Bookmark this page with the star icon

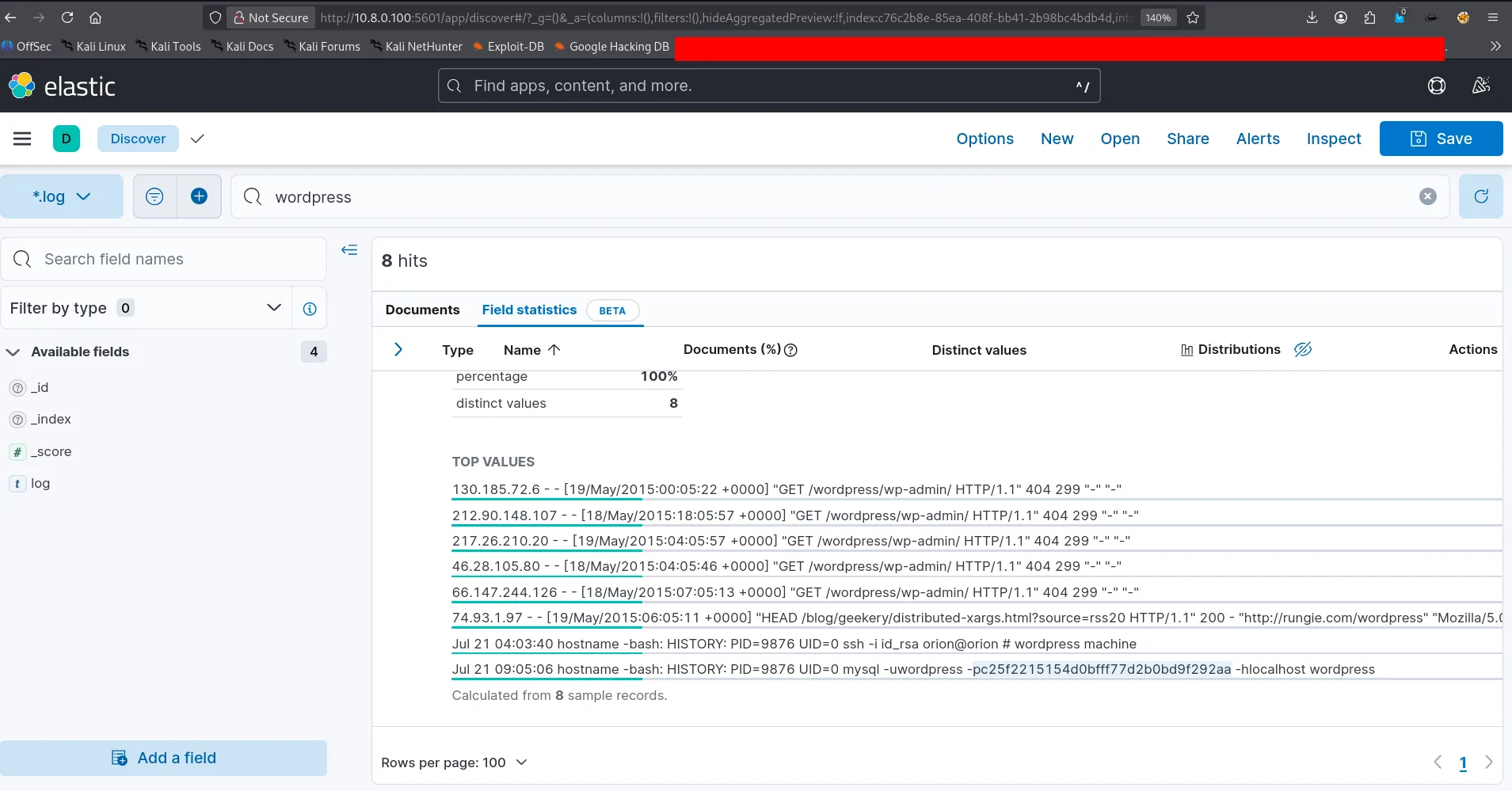click(x=1193, y=17)
